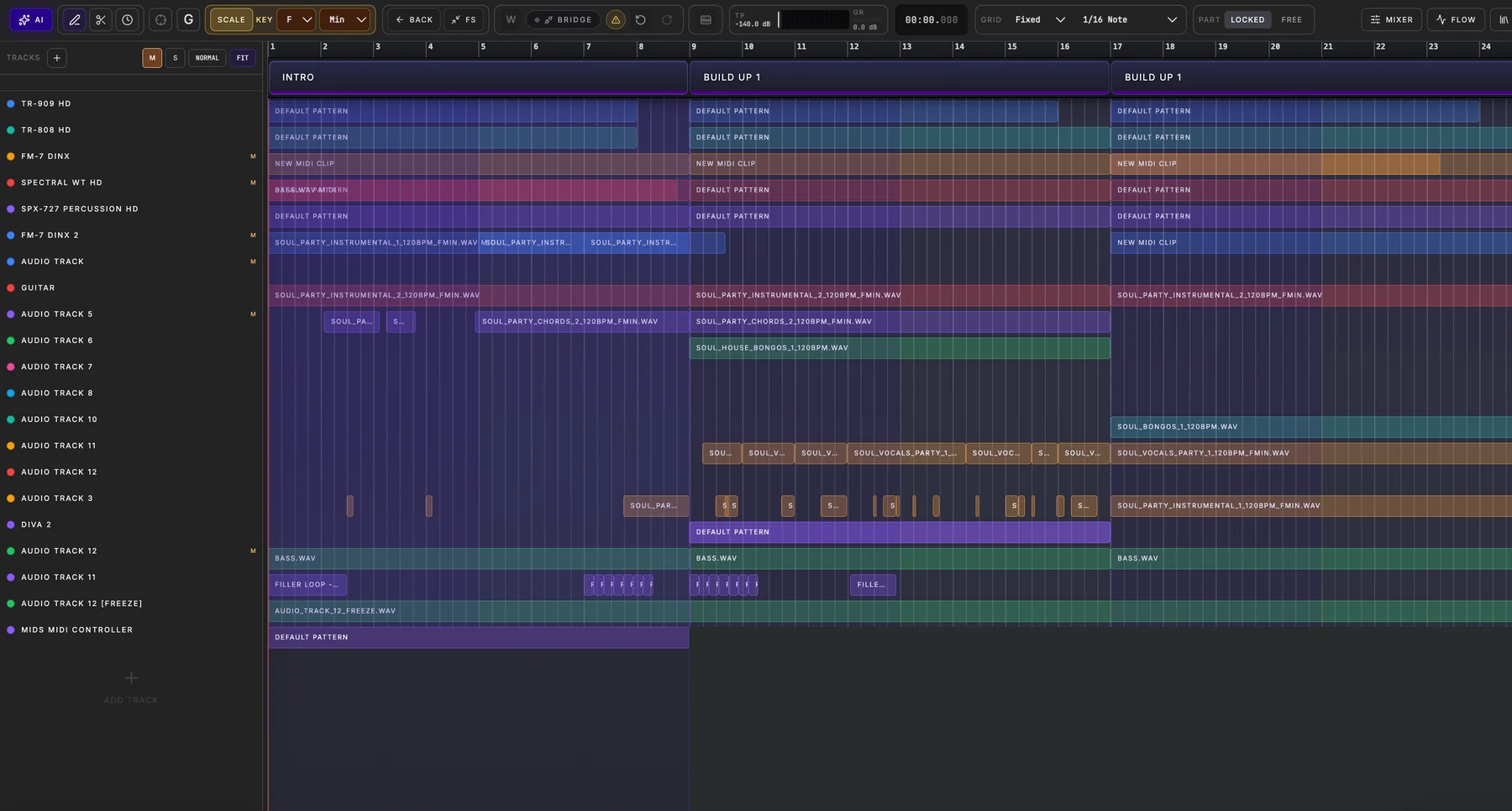Open the key F dropdown
The width and height of the screenshot is (1512, 811).
[297, 19]
